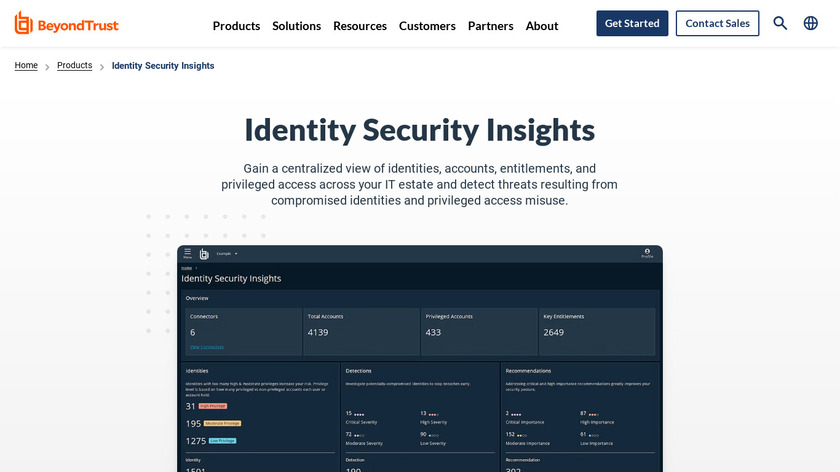Click the High Privilege red badge
The image size is (840, 472).
[212, 406]
